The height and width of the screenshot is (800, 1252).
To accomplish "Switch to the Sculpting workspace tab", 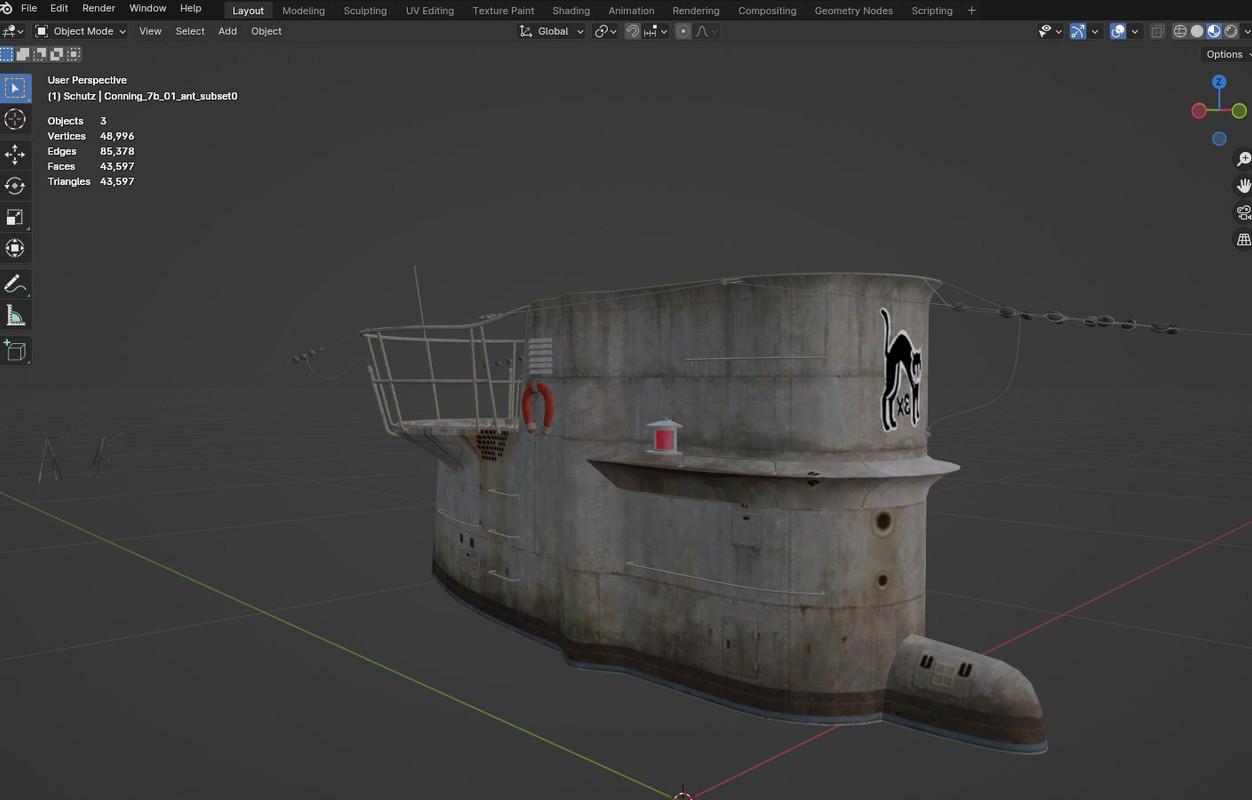I will pos(365,10).
